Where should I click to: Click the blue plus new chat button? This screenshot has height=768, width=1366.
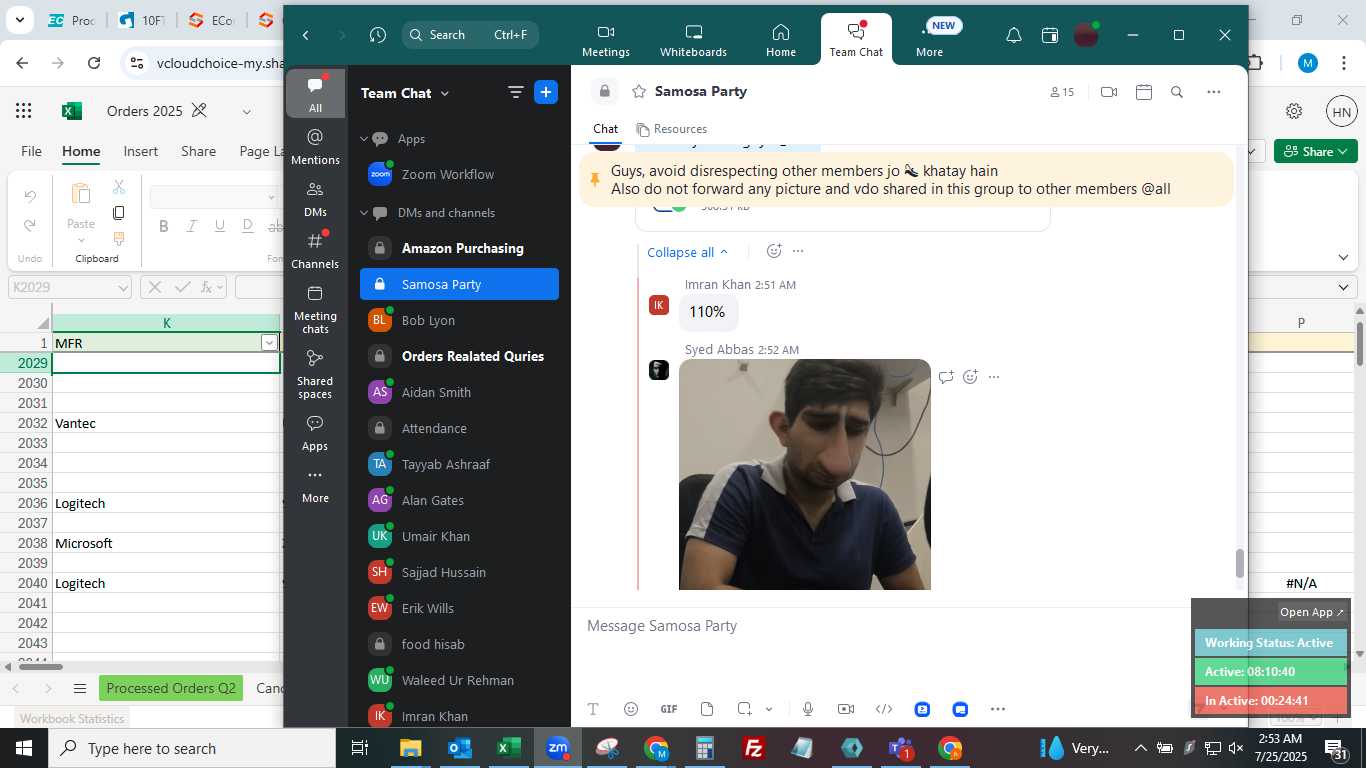(546, 92)
